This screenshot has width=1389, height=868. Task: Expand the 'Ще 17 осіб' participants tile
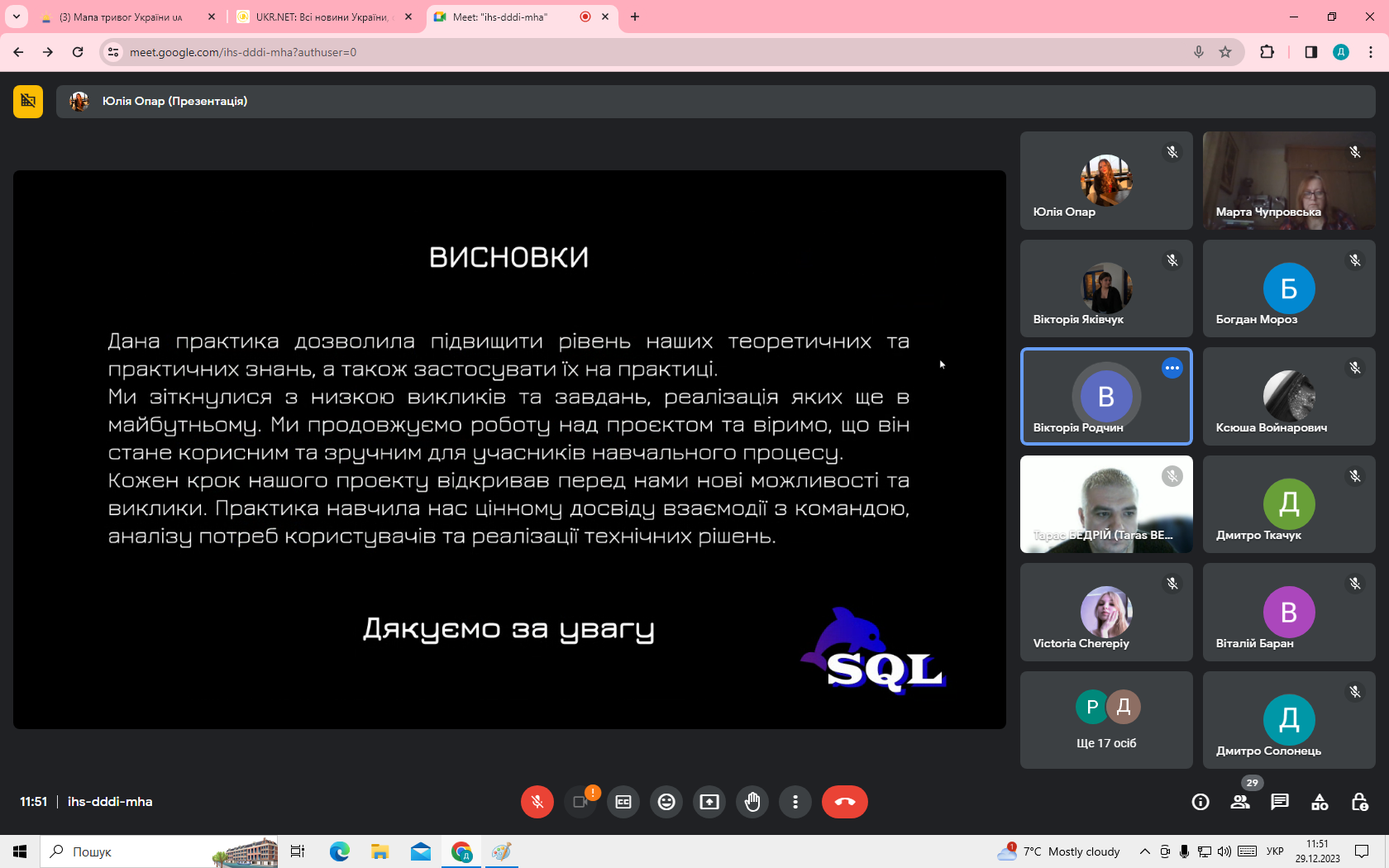click(1106, 720)
